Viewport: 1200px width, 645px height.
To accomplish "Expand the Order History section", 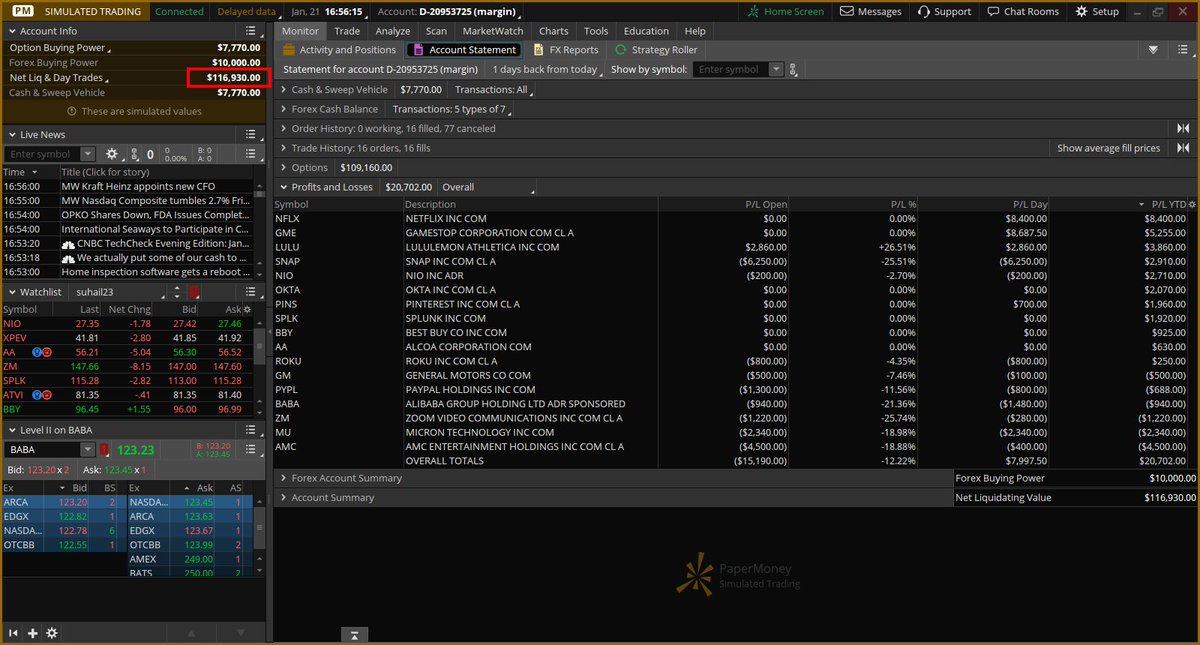I will coord(284,128).
